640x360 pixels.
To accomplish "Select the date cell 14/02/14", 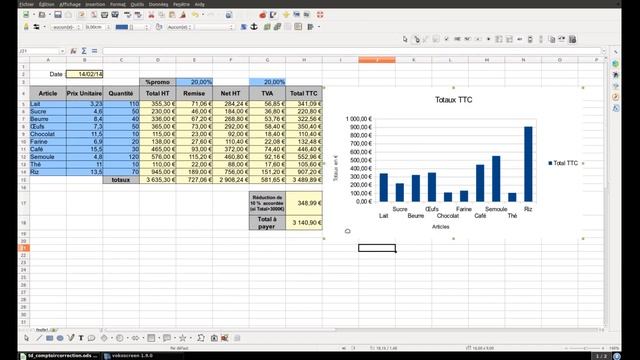I will [x=84, y=74].
